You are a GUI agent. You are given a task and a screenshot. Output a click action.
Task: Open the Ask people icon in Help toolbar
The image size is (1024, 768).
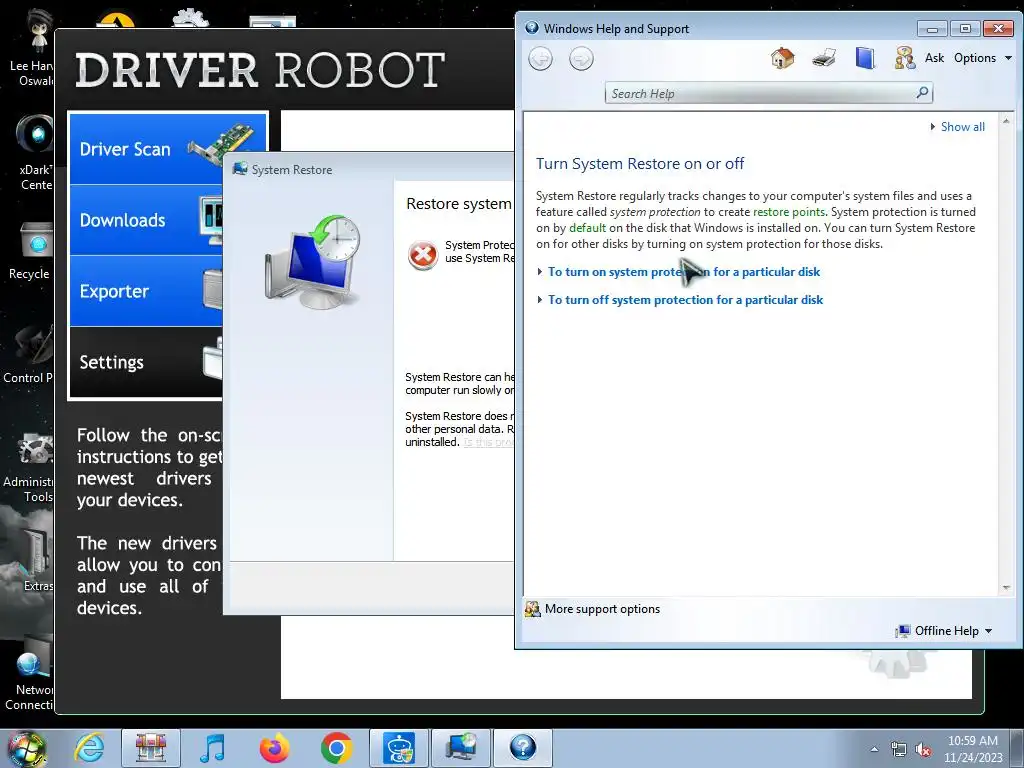[904, 58]
